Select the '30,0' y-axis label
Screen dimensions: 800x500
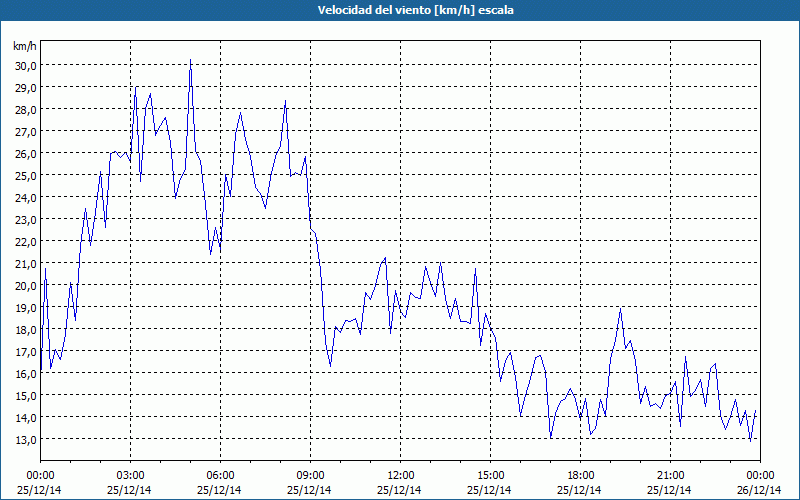(x=24, y=65)
